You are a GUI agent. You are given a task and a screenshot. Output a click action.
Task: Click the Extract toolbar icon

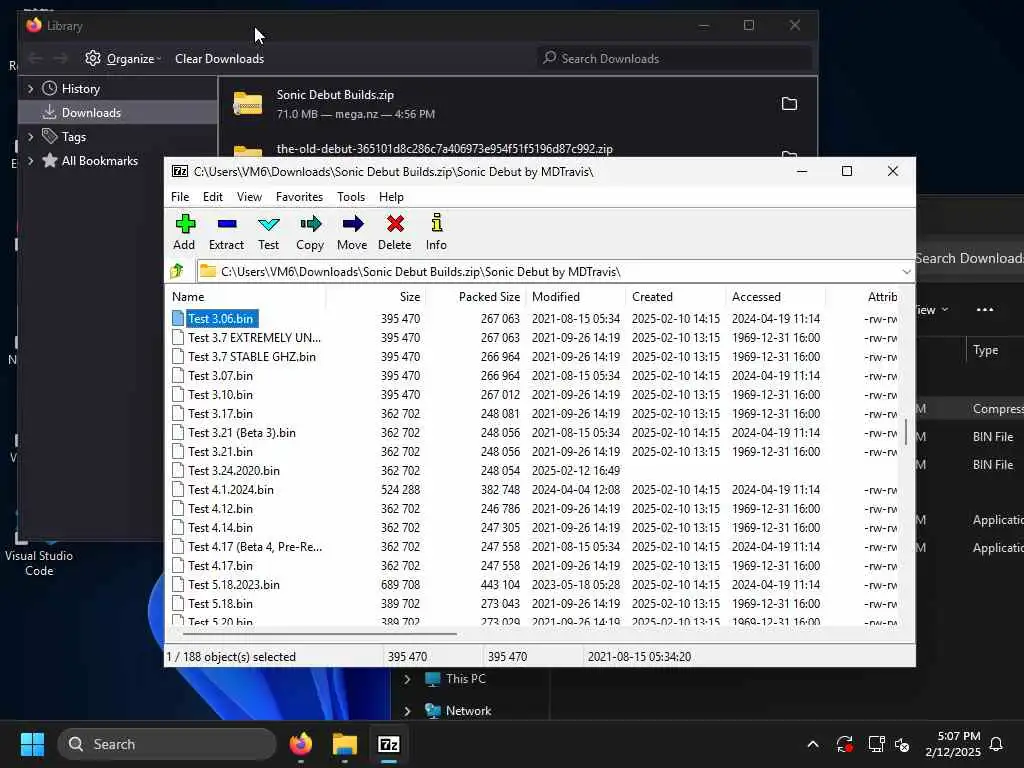(226, 232)
